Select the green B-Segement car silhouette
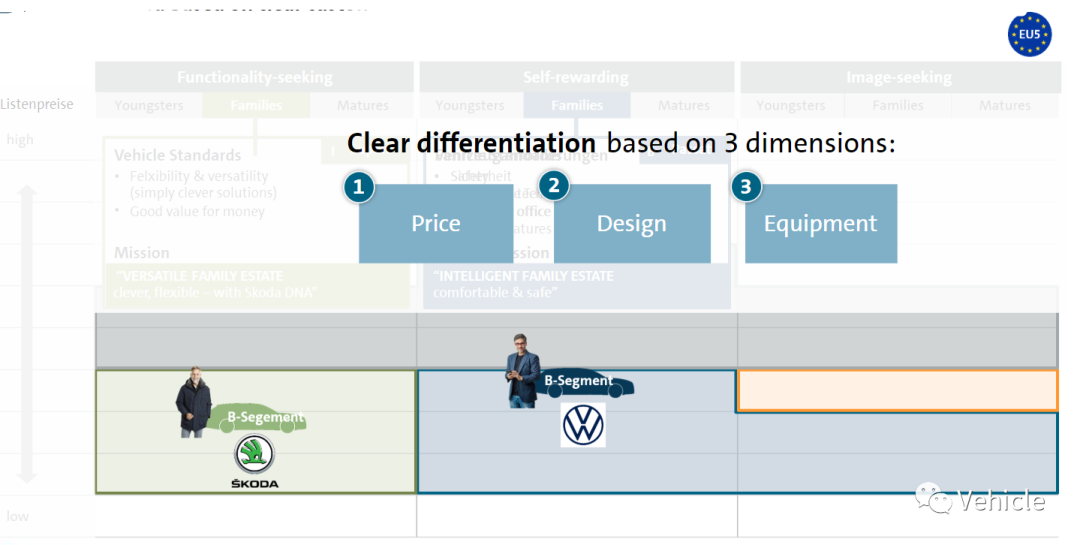Screen dimensions: 1080x545 [256, 419]
